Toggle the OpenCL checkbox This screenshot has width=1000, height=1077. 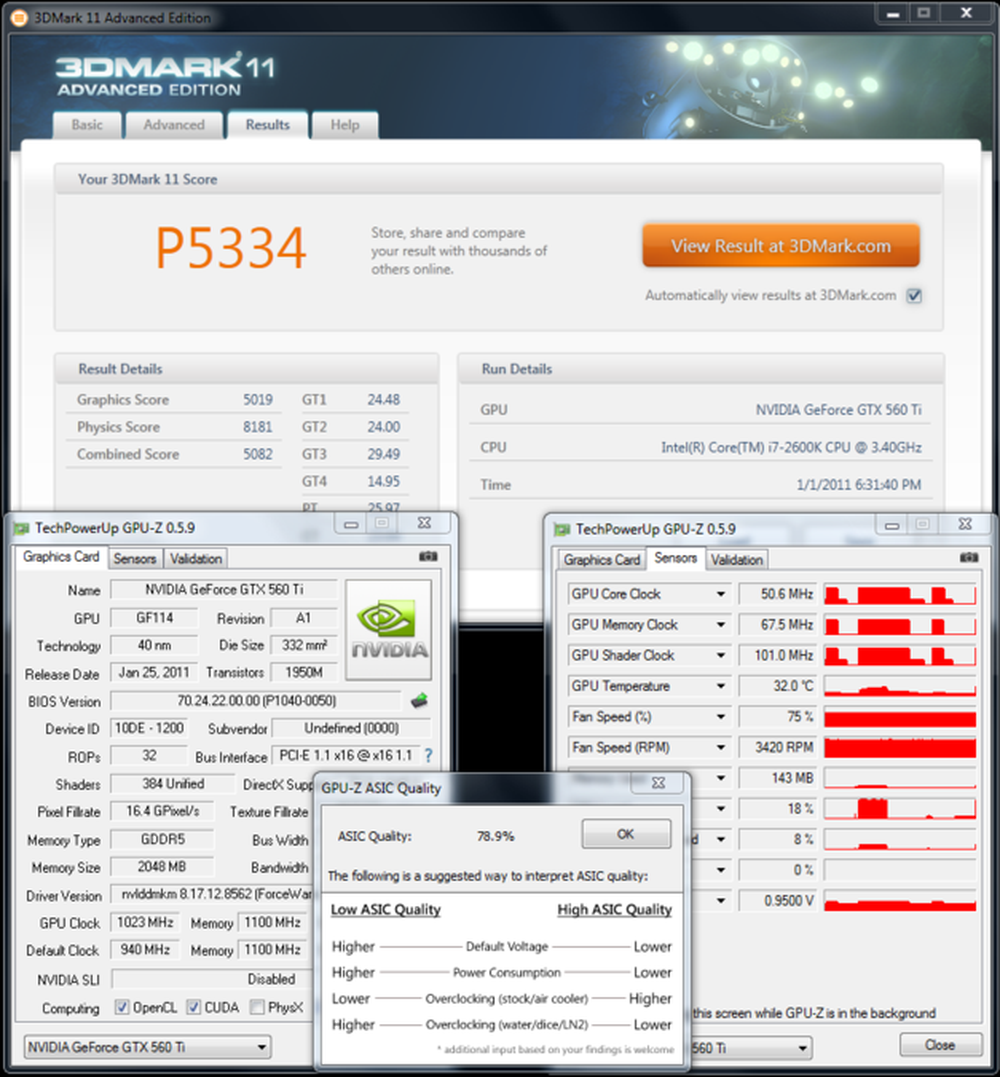pos(122,1007)
